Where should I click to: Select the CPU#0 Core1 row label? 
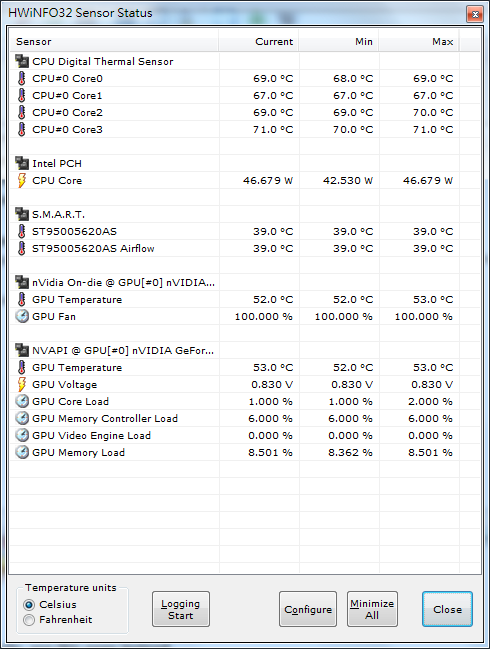pyautogui.click(x=67, y=95)
